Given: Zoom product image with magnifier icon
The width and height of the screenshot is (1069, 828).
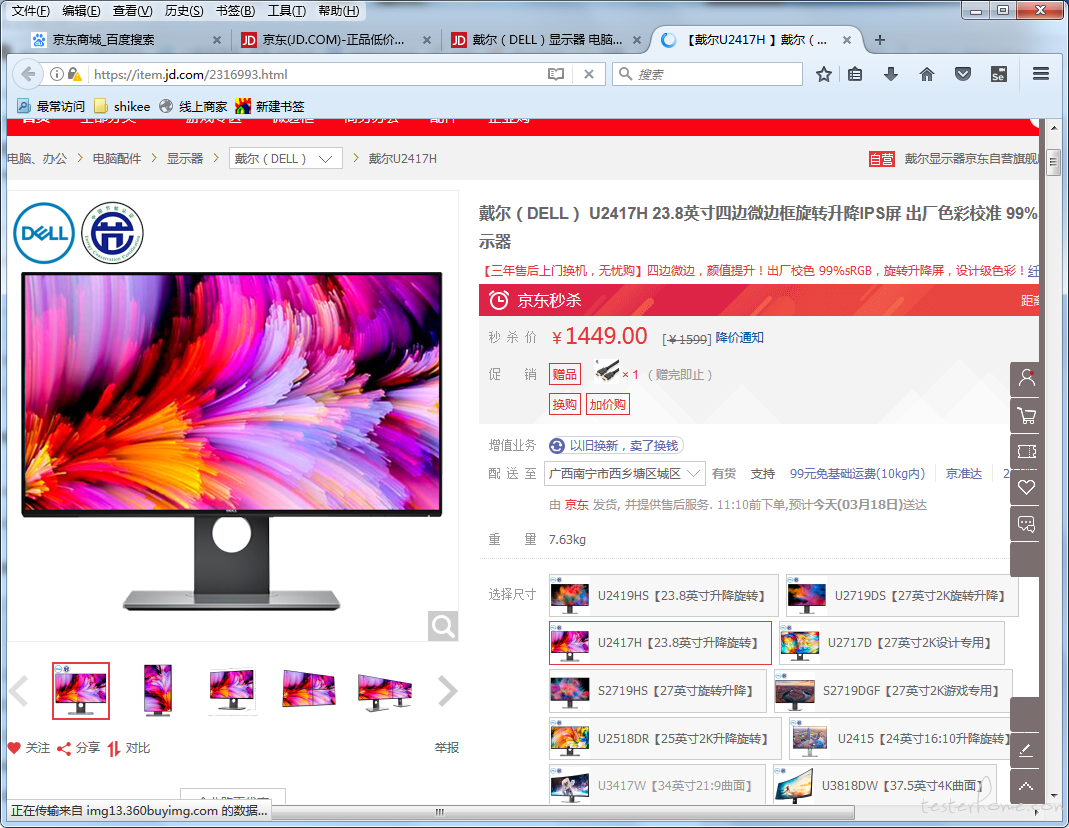Looking at the screenshot, I should 443,626.
